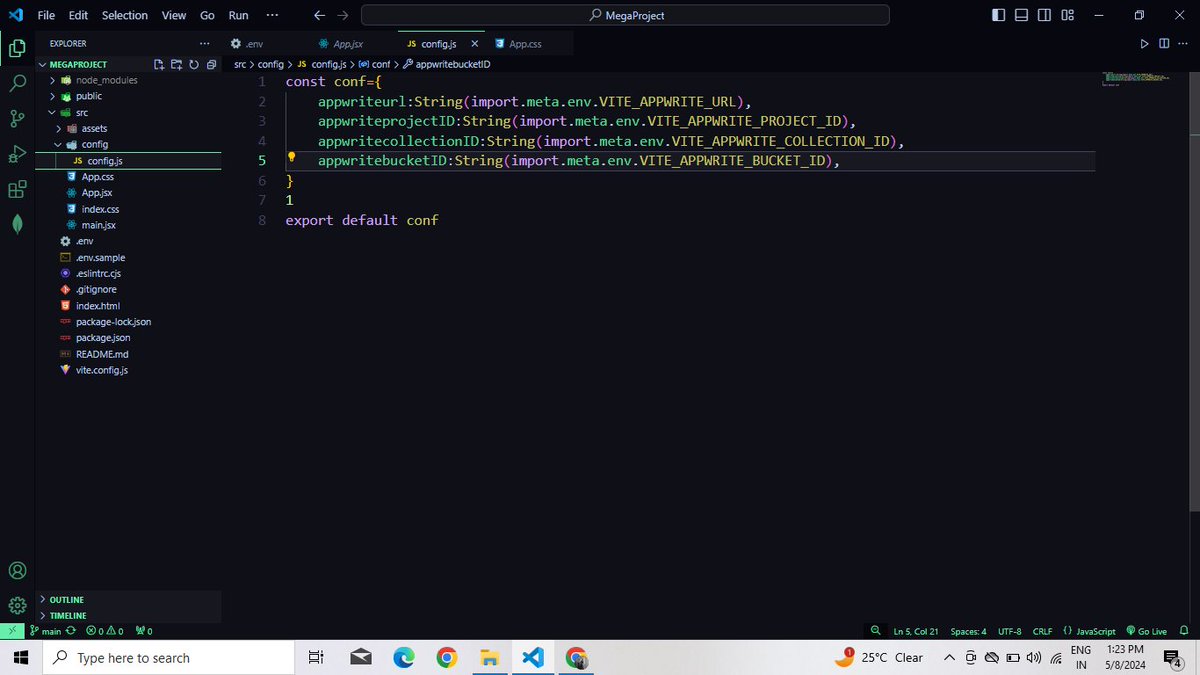The height and width of the screenshot is (675, 1200).
Task: Change the CRLF line ending setting
Action: (x=1042, y=631)
